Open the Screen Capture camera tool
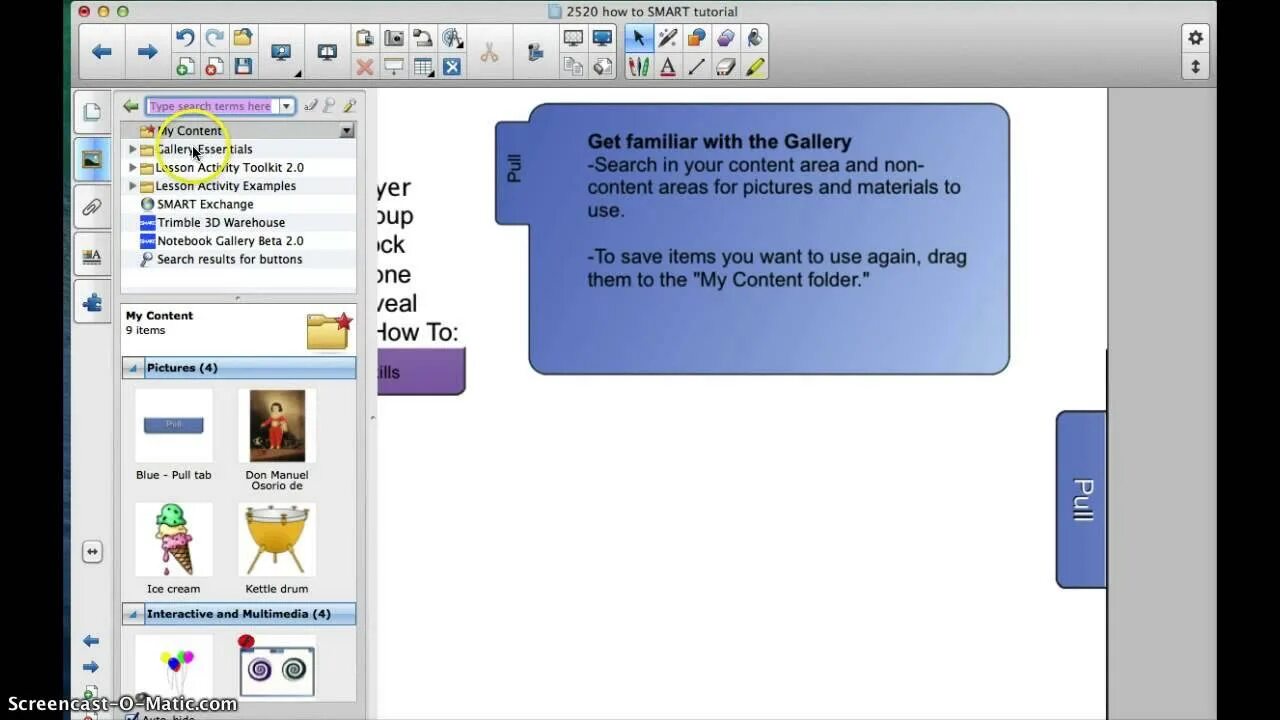Image resolution: width=1280 pixels, height=720 pixels. [394, 38]
